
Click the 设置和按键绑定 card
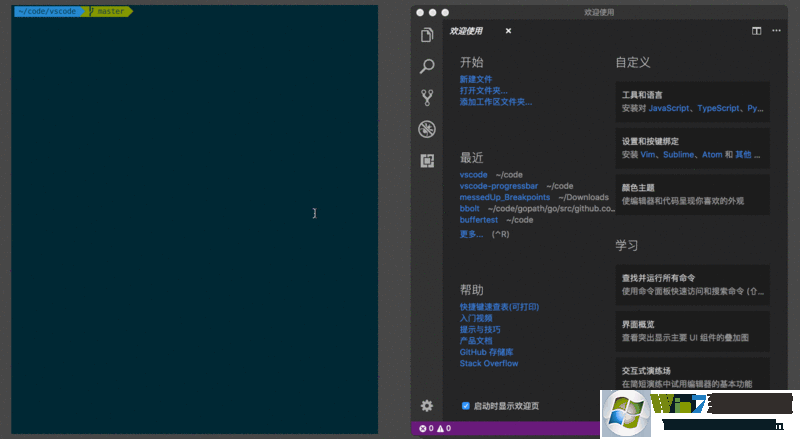(692, 148)
